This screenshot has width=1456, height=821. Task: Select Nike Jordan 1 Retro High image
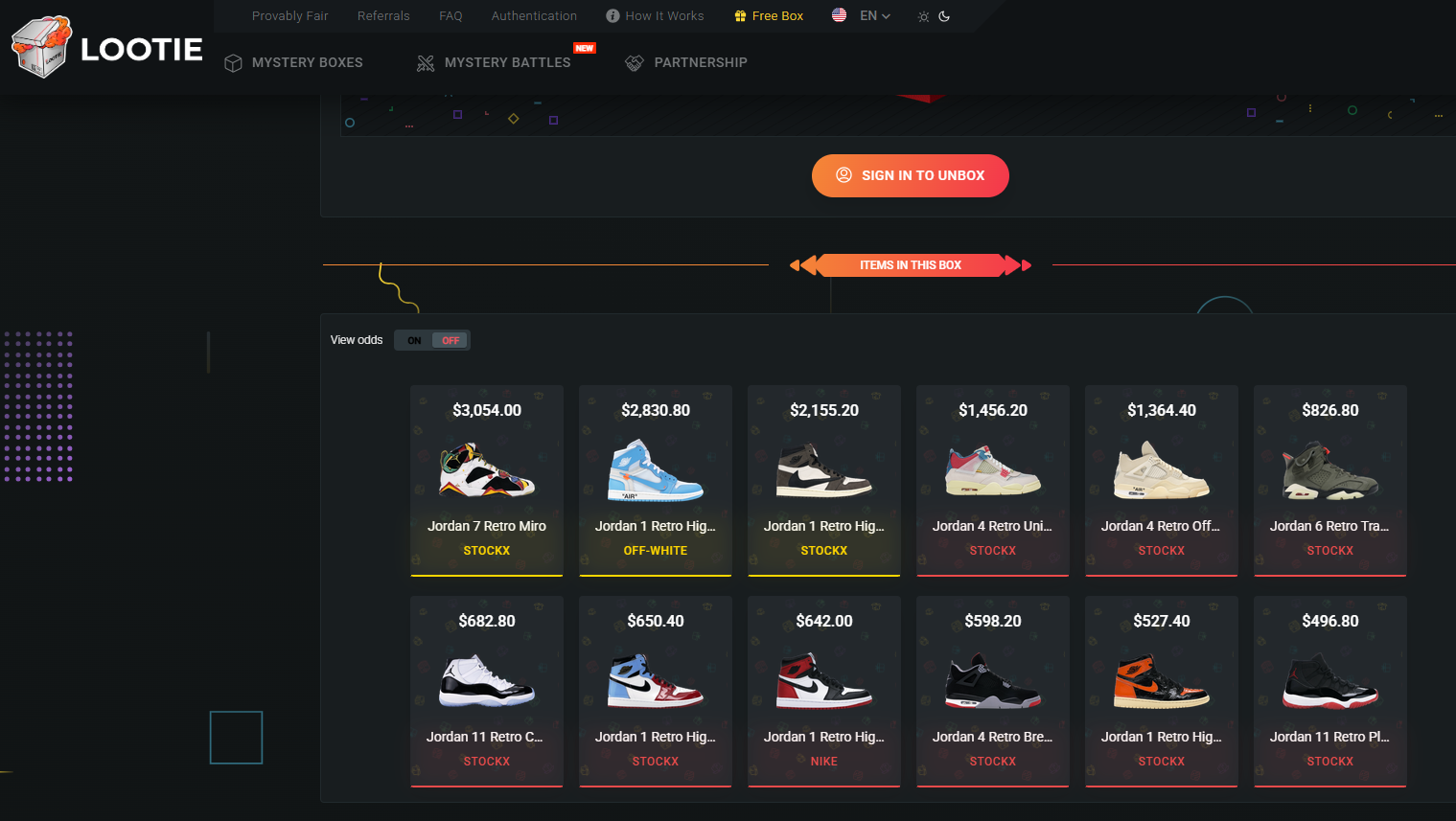click(824, 680)
